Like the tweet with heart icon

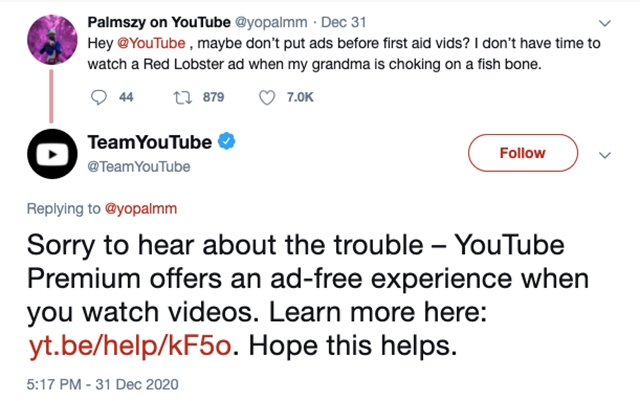pyautogui.click(x=267, y=97)
